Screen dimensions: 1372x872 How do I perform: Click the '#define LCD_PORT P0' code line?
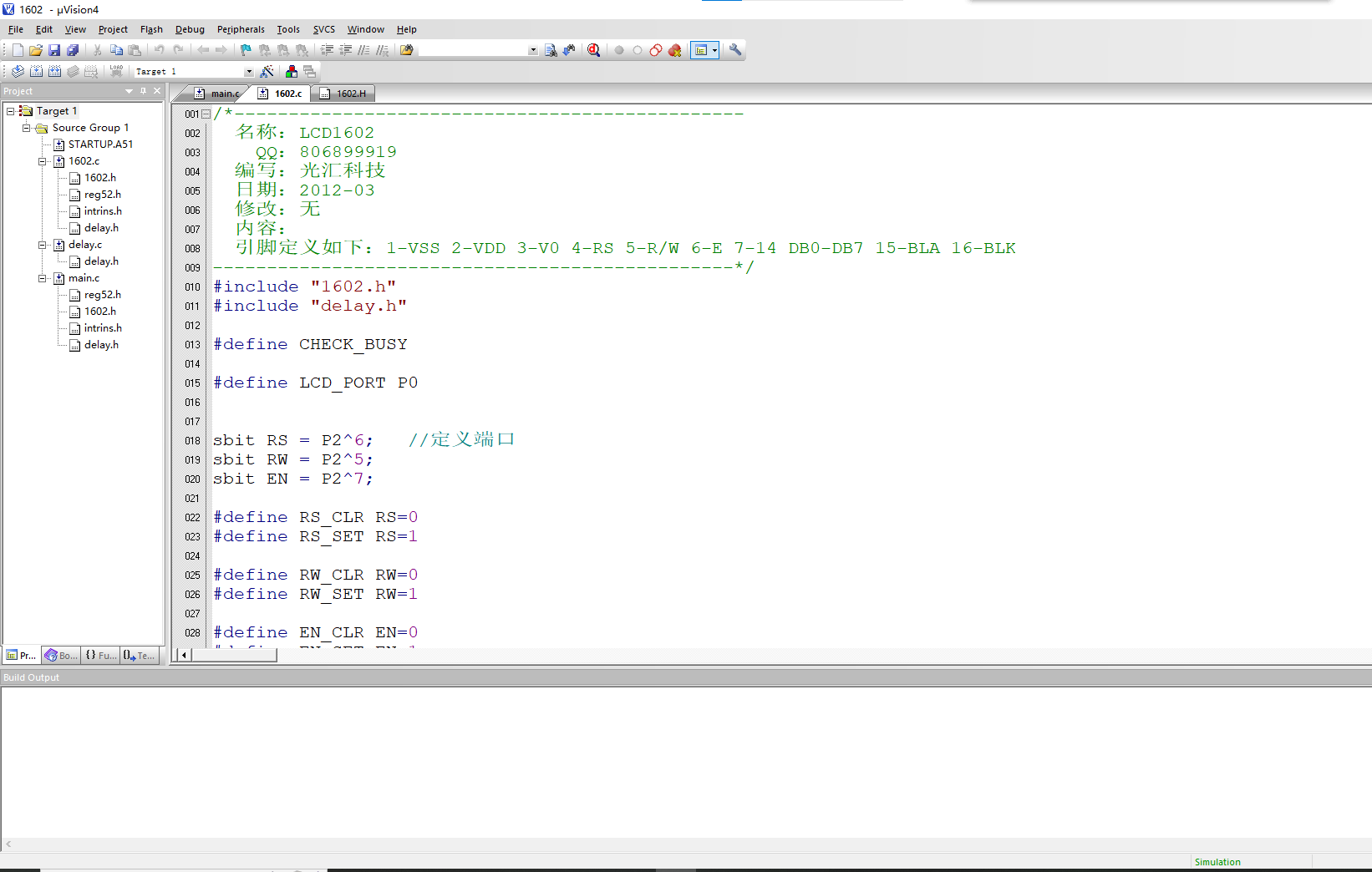315,383
